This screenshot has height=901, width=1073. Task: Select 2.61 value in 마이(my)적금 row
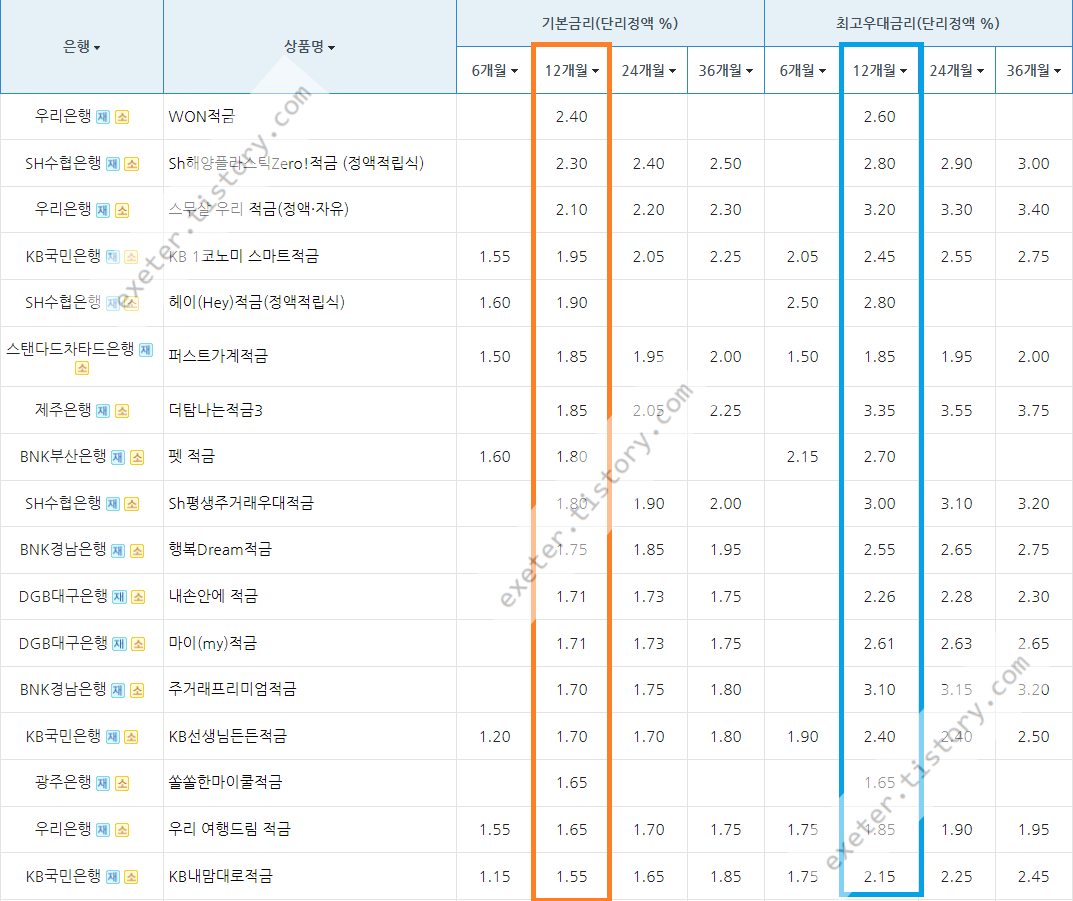point(879,644)
